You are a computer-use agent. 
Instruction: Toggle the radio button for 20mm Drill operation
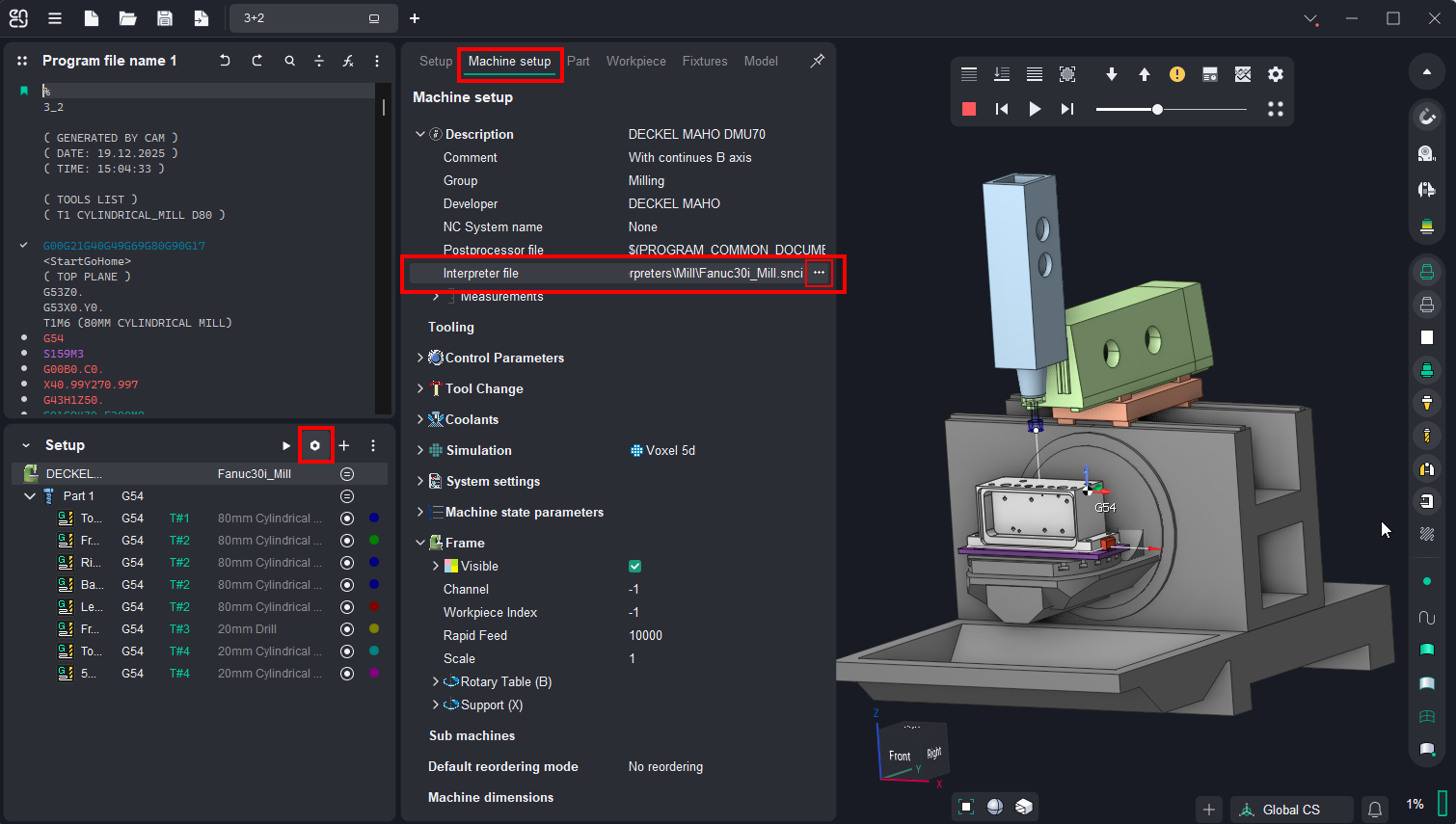coord(347,629)
